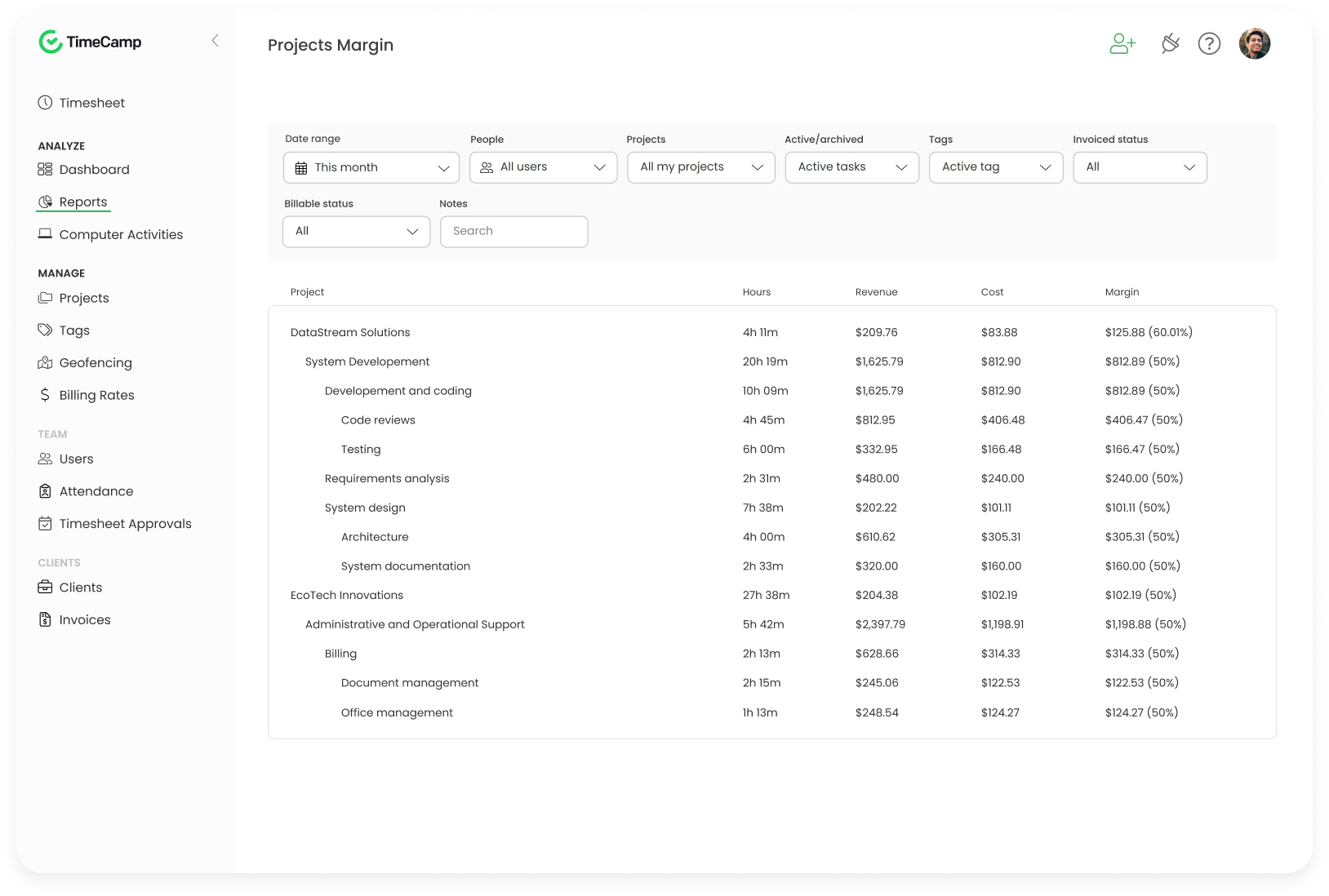Click the Code reviews task

pos(771,420)
